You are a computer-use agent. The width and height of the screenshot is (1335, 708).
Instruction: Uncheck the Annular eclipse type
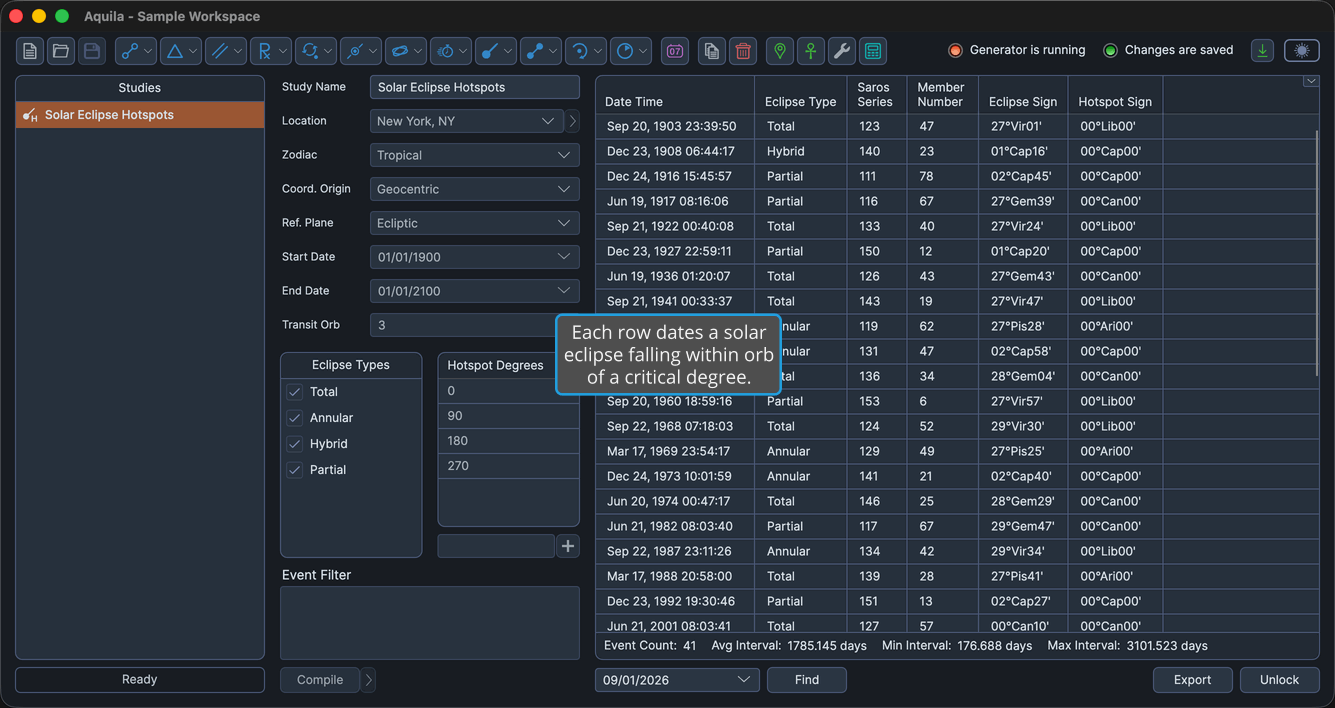pyautogui.click(x=295, y=418)
